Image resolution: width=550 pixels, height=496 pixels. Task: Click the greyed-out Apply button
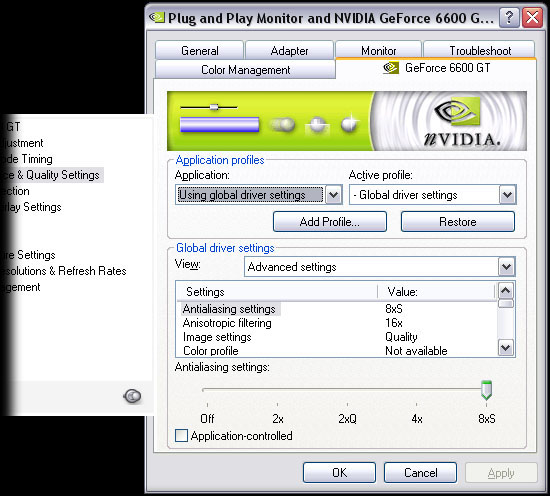point(501,473)
